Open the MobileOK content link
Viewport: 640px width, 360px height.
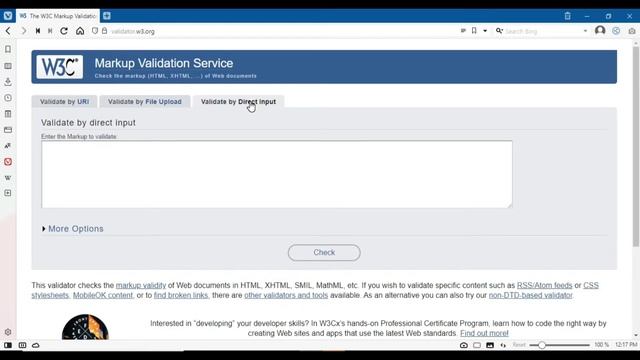(x=103, y=295)
